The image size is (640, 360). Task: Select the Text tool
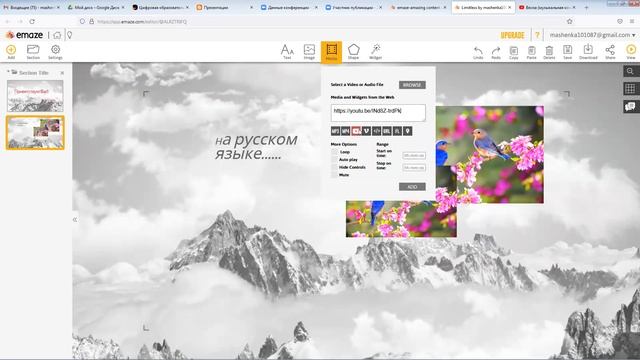pyautogui.click(x=287, y=52)
